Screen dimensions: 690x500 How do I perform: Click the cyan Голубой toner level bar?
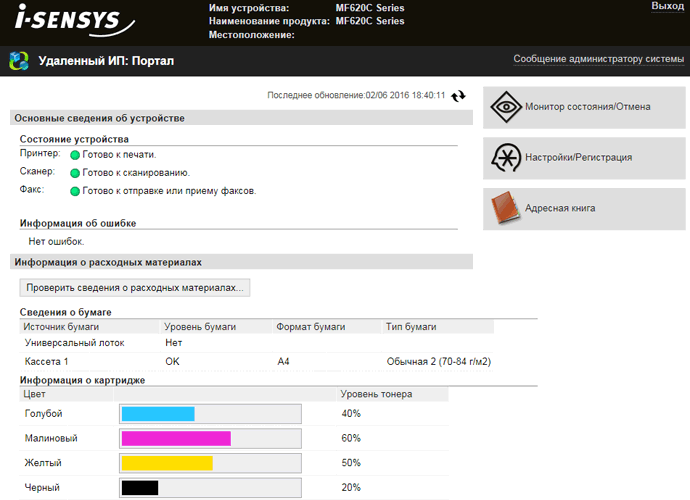210,414
